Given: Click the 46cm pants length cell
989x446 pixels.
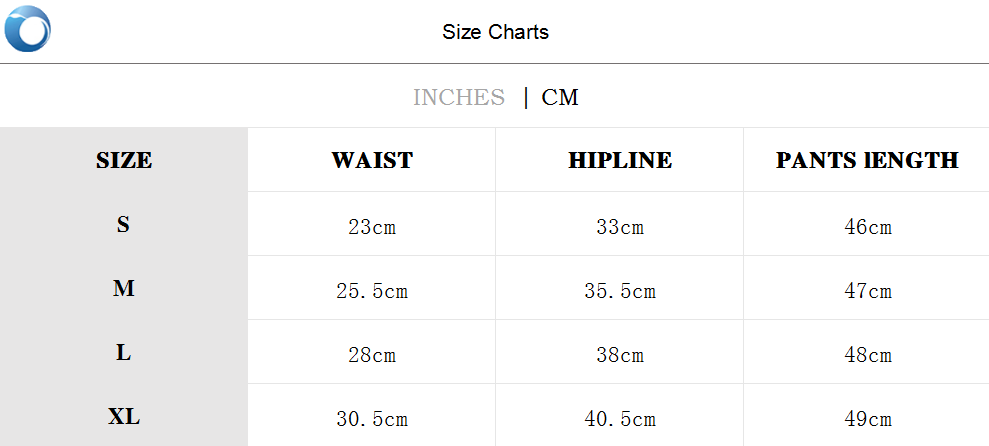Looking at the screenshot, I should (x=867, y=227).
